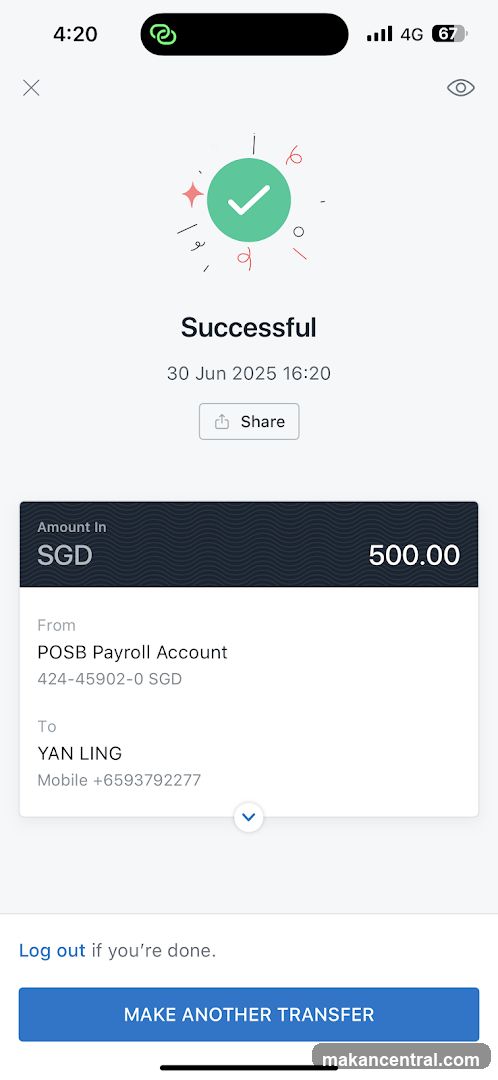The height and width of the screenshot is (1080, 498).
Task: Tap the battery indicator in the status bar
Action: pyautogui.click(x=449, y=33)
